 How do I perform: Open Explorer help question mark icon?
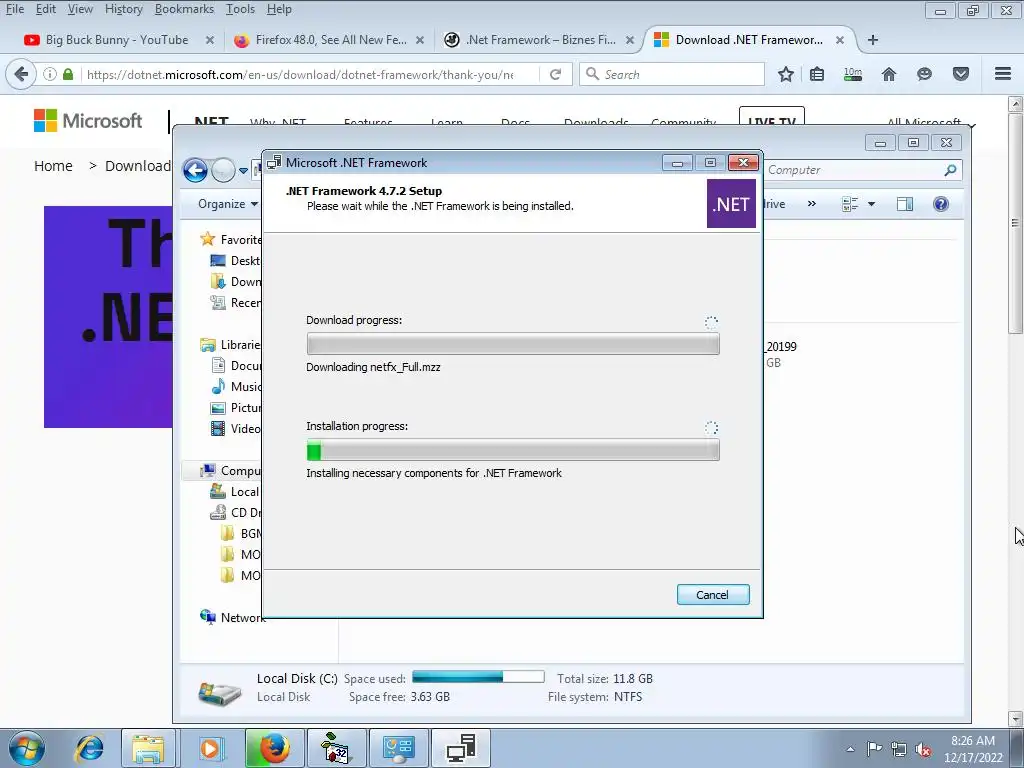click(x=940, y=204)
